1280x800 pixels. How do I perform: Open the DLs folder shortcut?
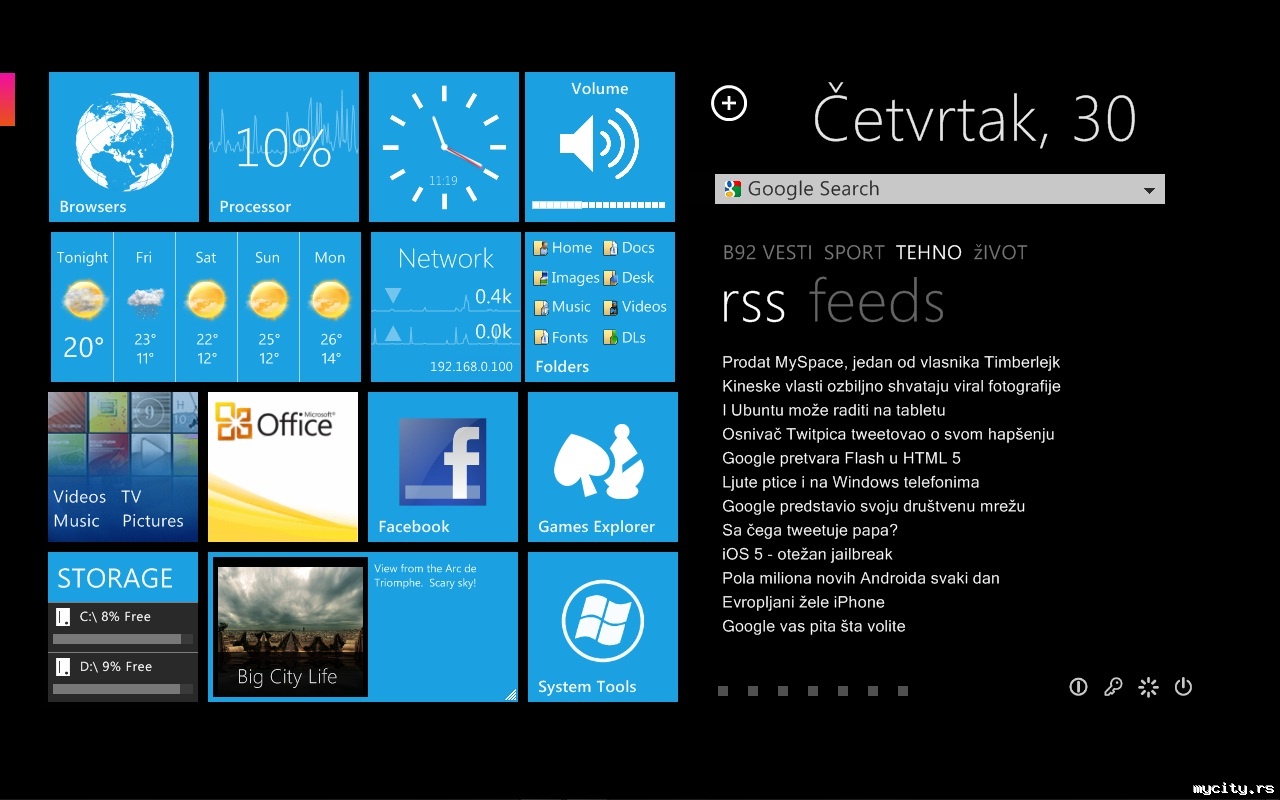coord(626,338)
